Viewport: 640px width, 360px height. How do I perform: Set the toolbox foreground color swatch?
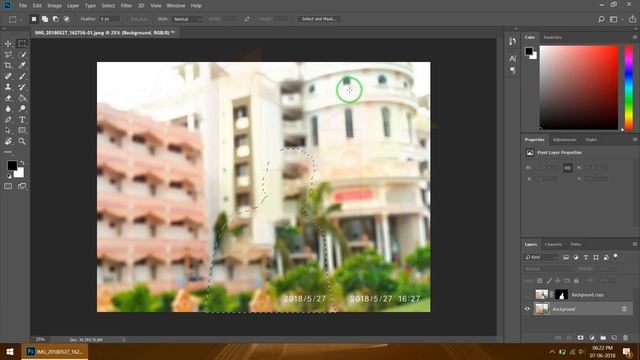point(12,165)
